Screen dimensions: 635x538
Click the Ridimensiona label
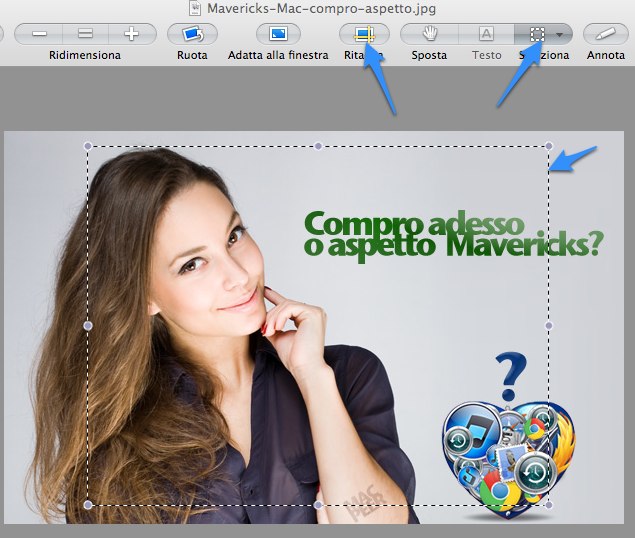click(85, 55)
